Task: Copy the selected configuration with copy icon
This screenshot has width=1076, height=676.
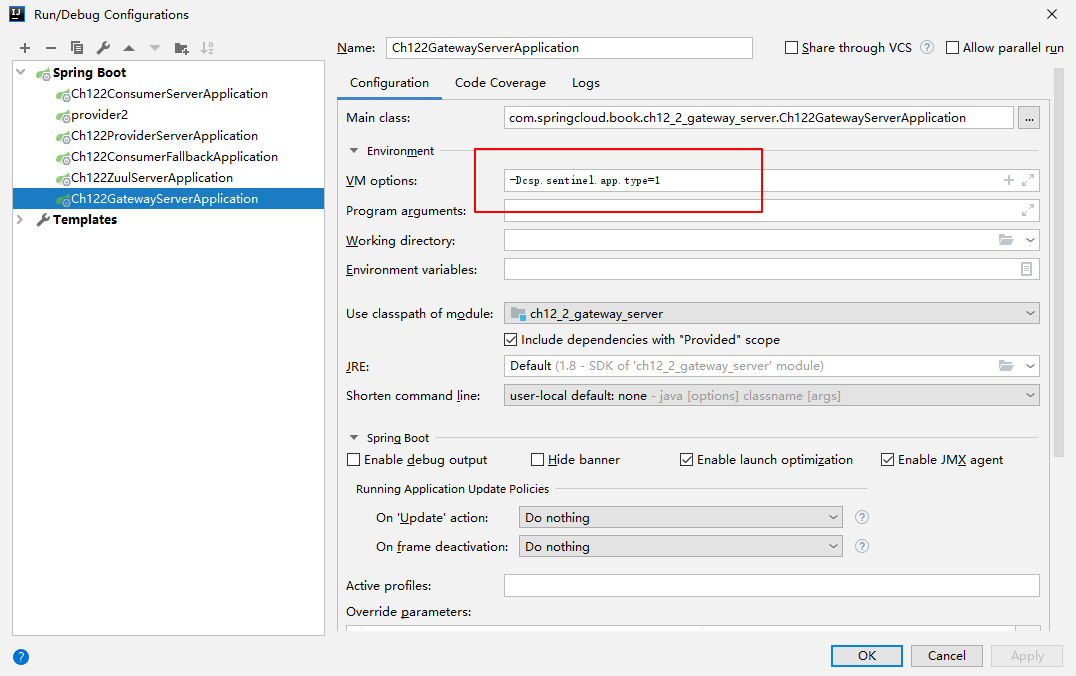Action: tap(77, 48)
